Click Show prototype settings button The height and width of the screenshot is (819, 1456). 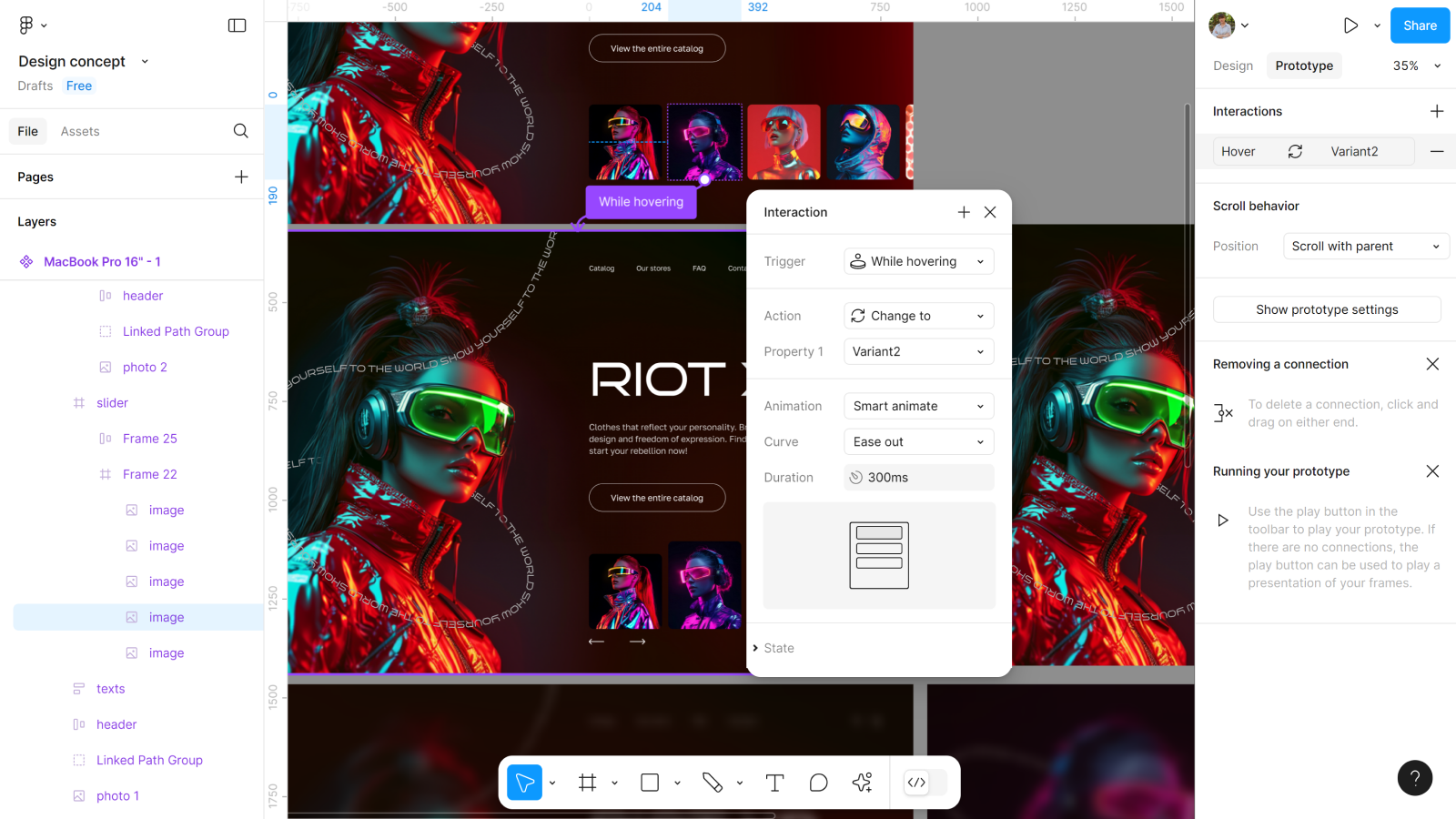coord(1326,309)
